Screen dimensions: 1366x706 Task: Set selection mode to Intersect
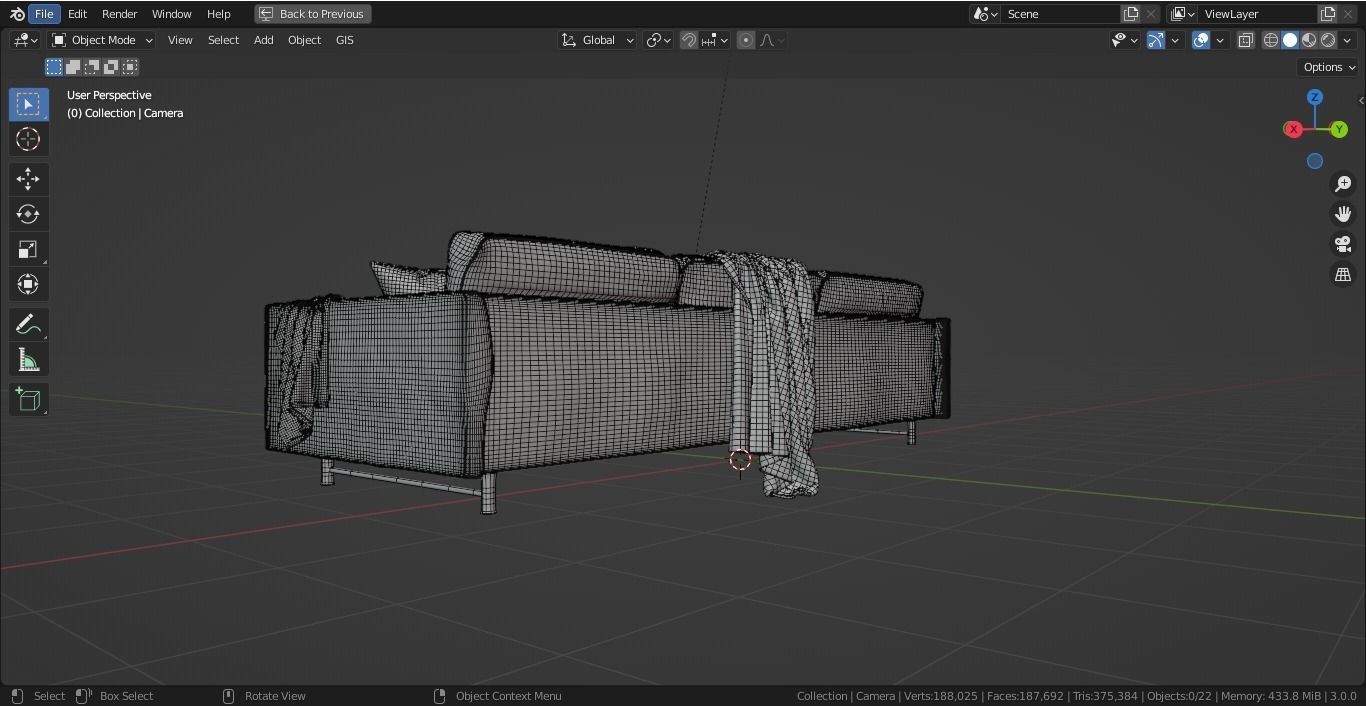[130, 67]
